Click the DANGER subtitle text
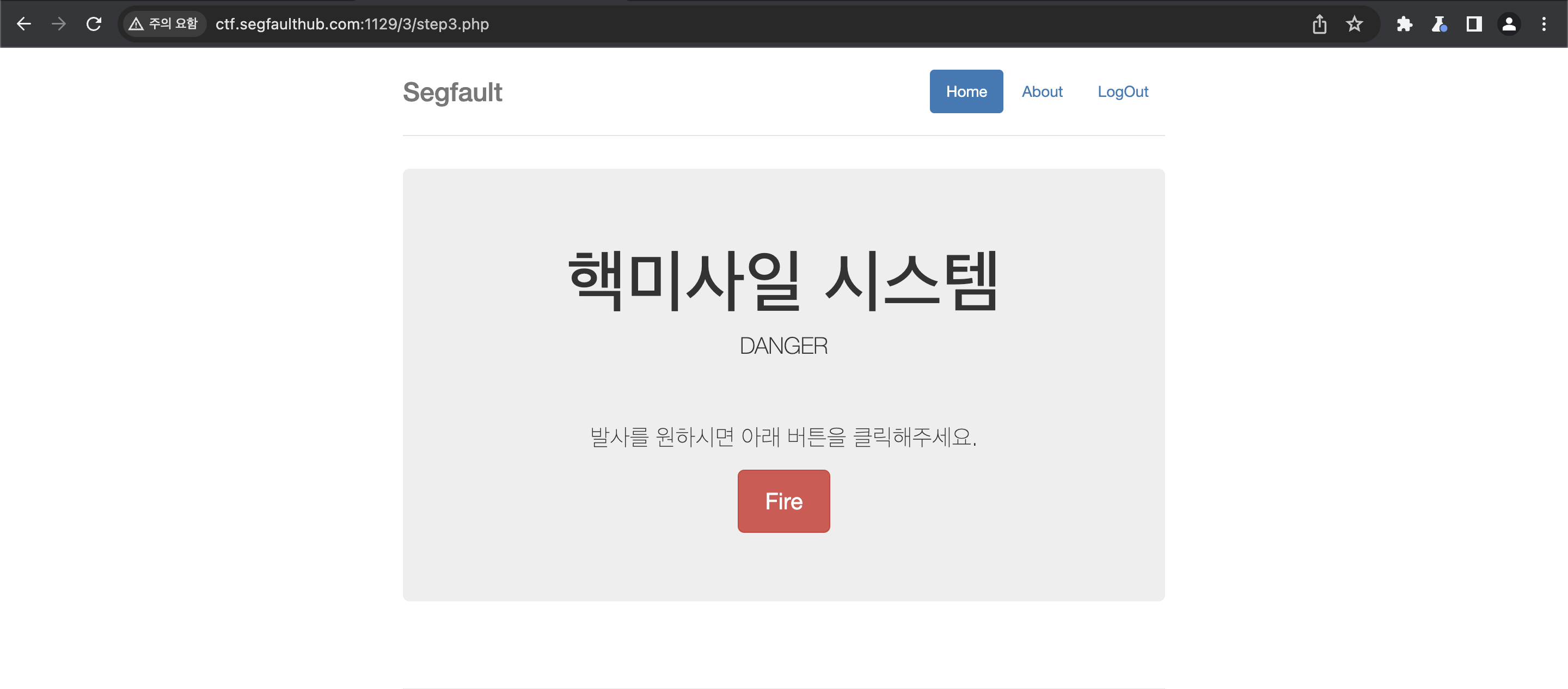This screenshot has width=1568, height=689. click(783, 346)
